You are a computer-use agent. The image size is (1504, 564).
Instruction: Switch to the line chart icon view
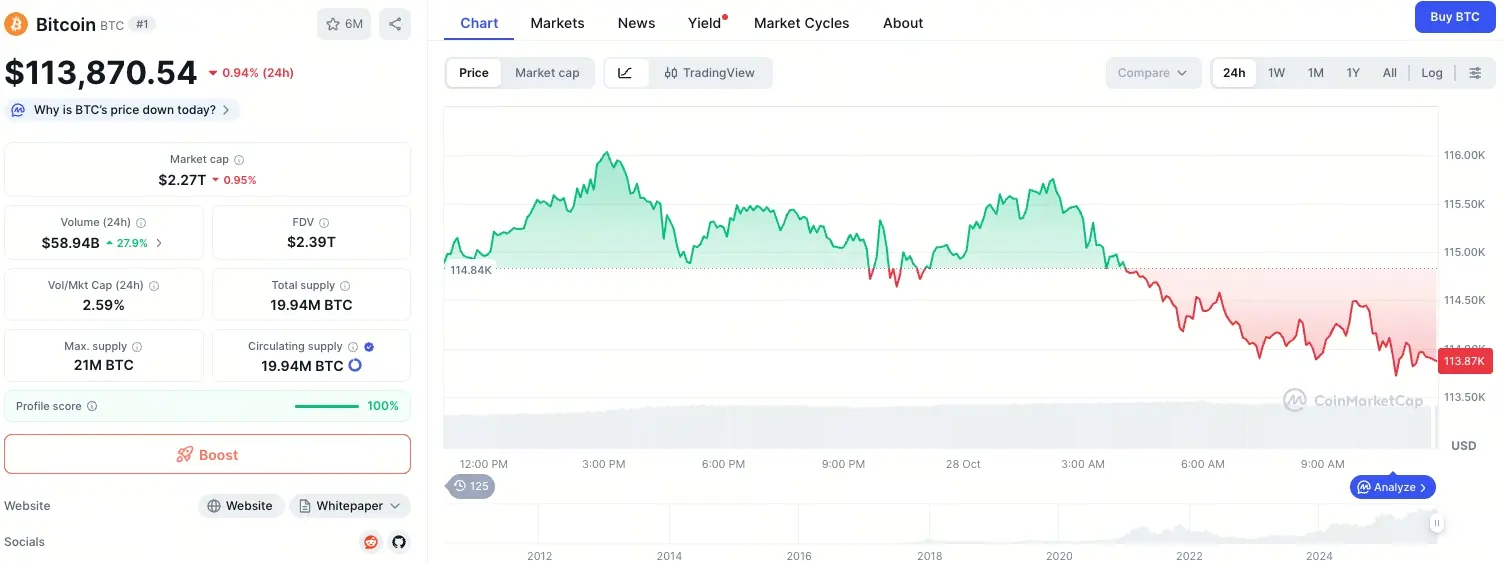click(626, 73)
